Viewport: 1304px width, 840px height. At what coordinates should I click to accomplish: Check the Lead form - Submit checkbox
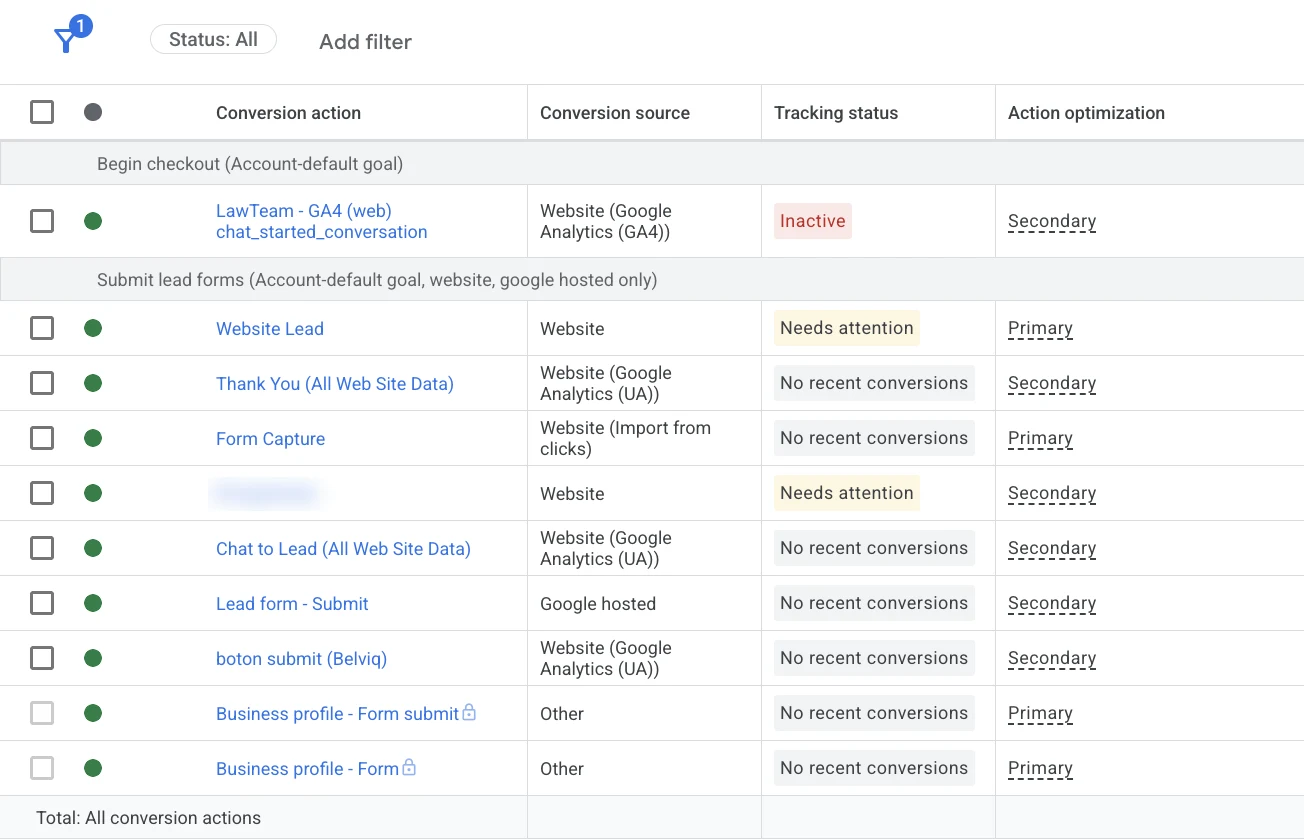42,603
